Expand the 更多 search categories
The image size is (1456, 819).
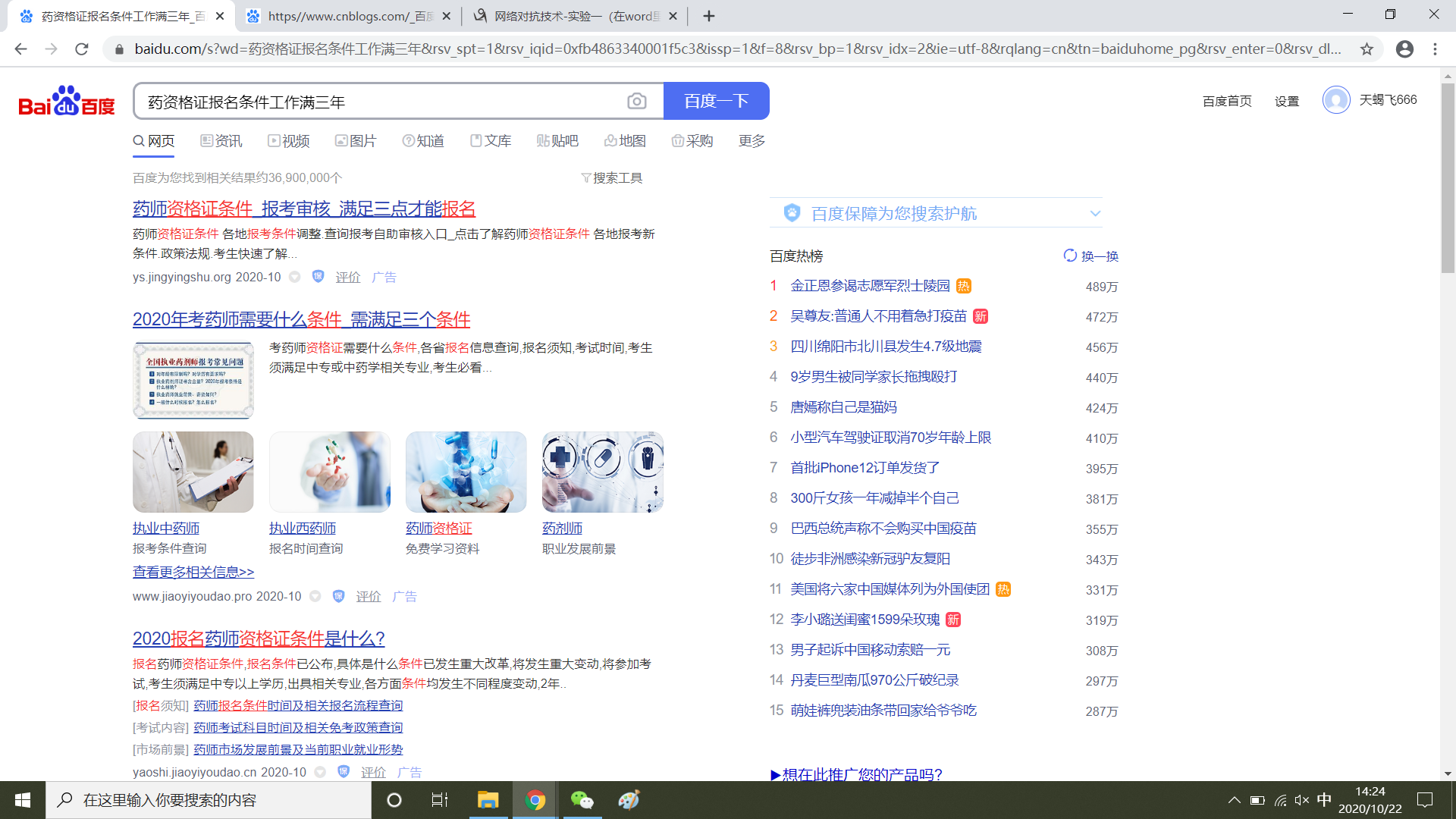[752, 141]
